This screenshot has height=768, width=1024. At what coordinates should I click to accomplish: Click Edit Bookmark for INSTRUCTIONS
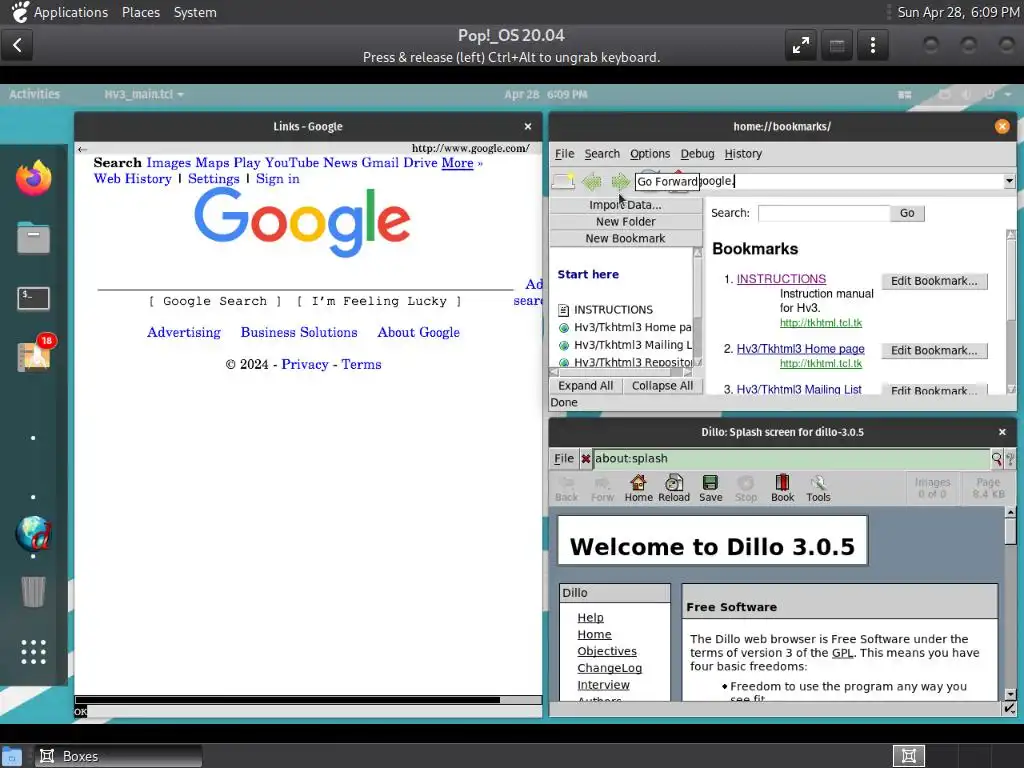[x=934, y=281]
